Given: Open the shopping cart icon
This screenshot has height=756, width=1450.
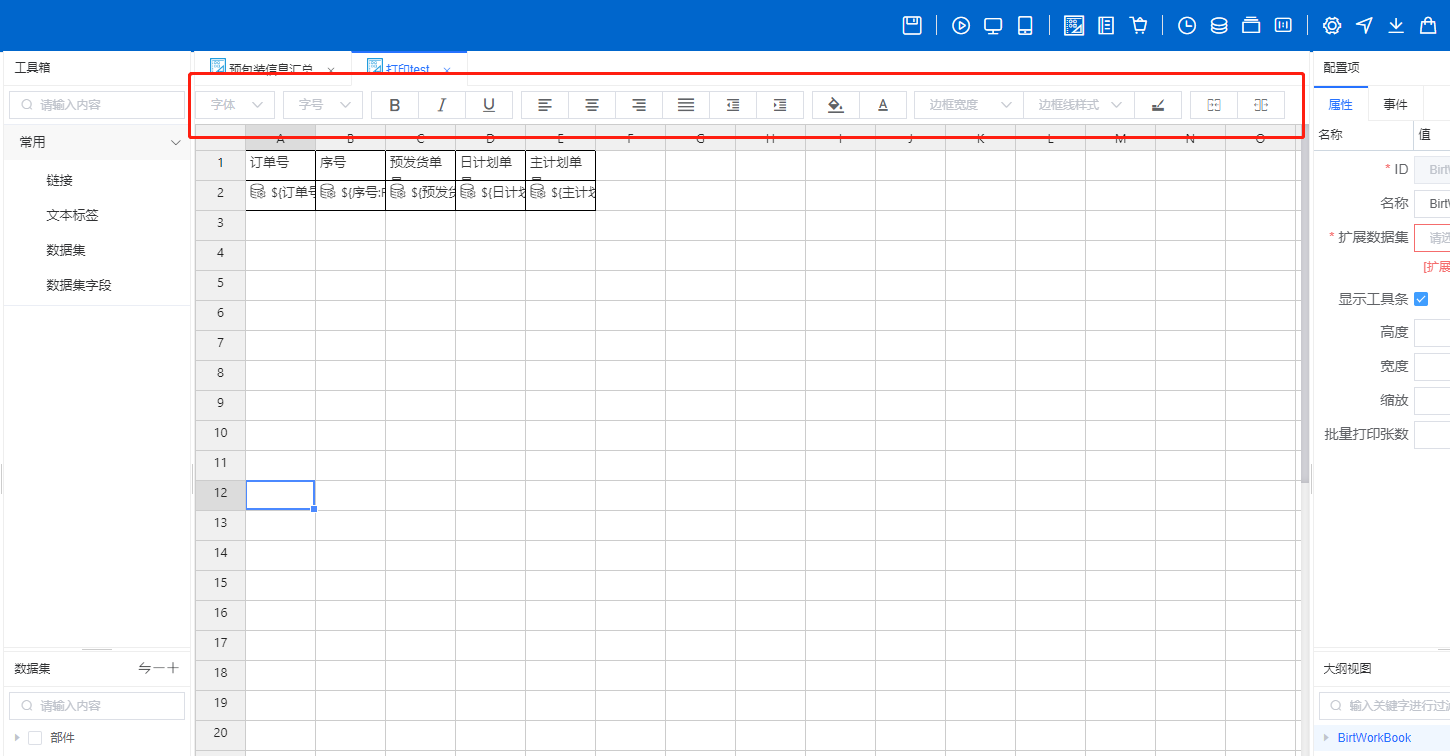Looking at the screenshot, I should [x=1138, y=26].
